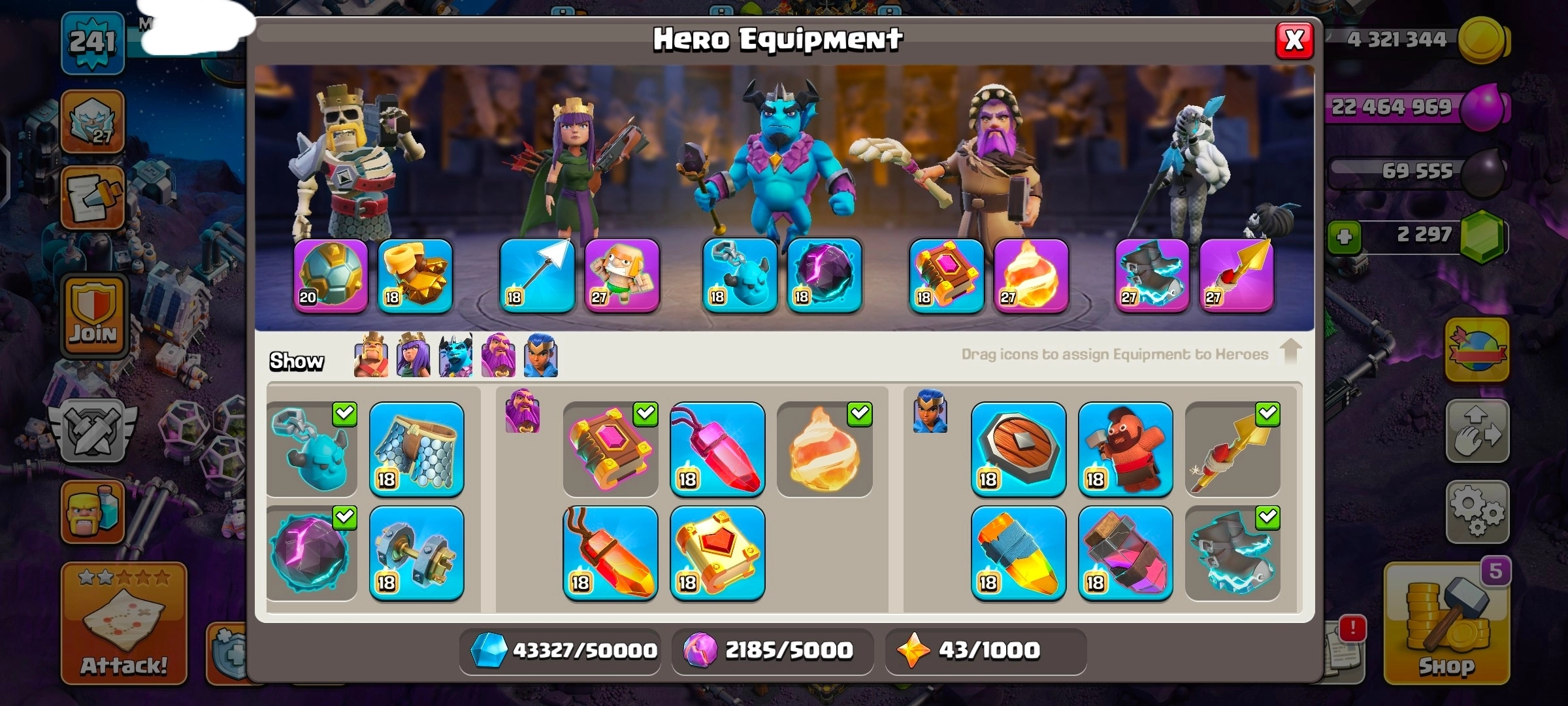Show only Minion Prince equipment
This screenshot has height=706, width=1568.
click(456, 356)
